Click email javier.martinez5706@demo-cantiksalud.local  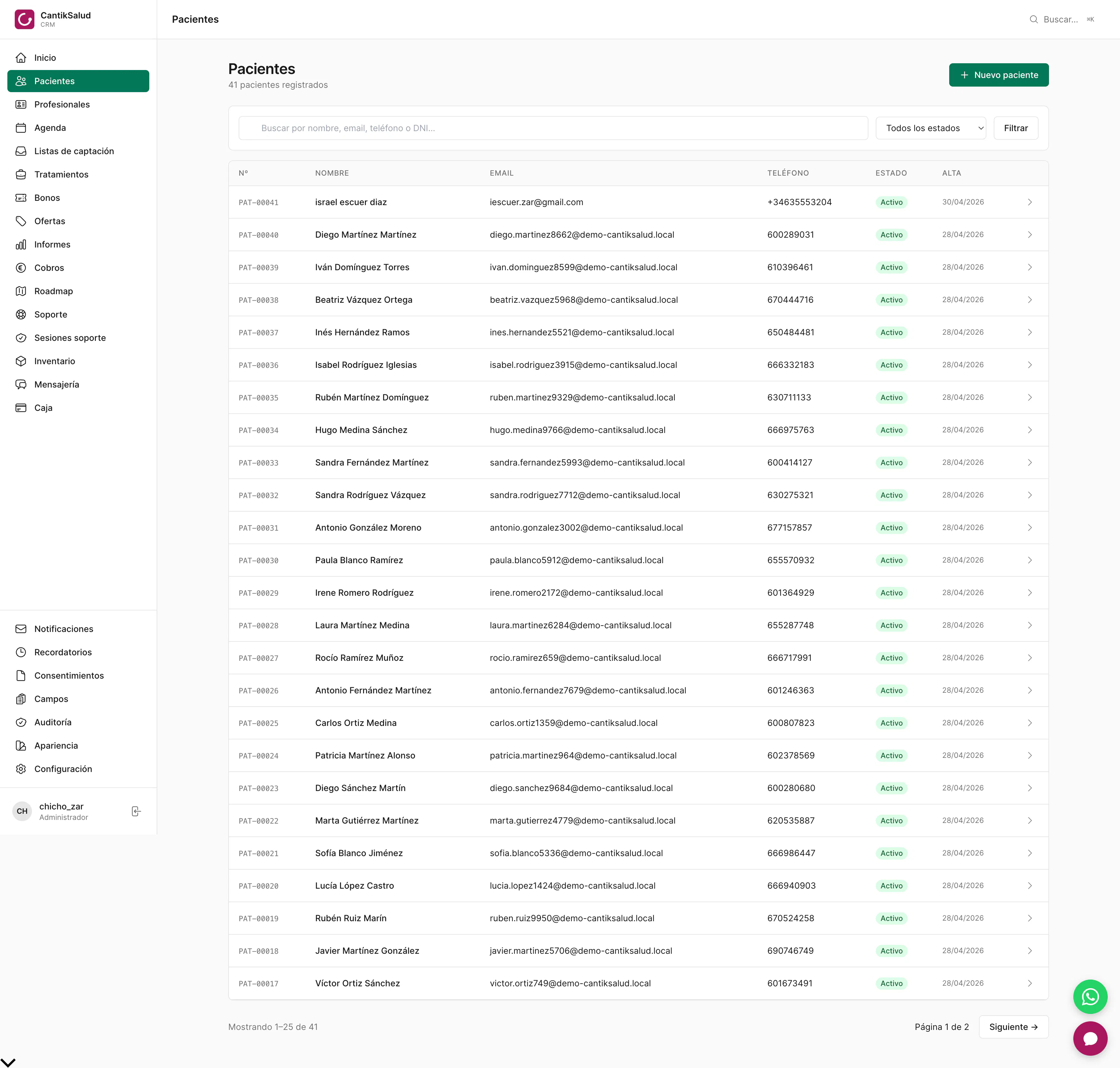pos(580,951)
